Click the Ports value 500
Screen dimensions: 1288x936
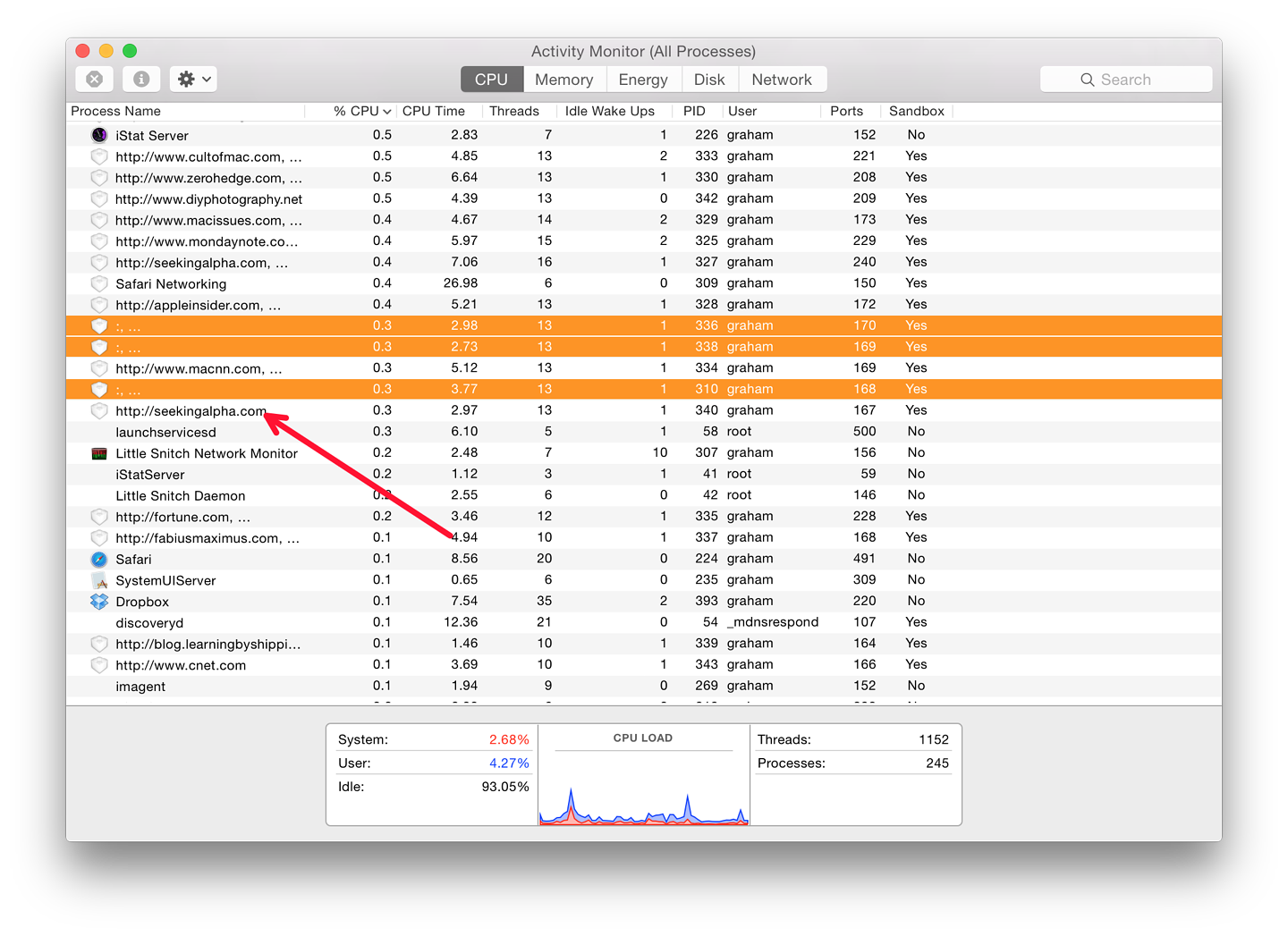[x=865, y=432]
